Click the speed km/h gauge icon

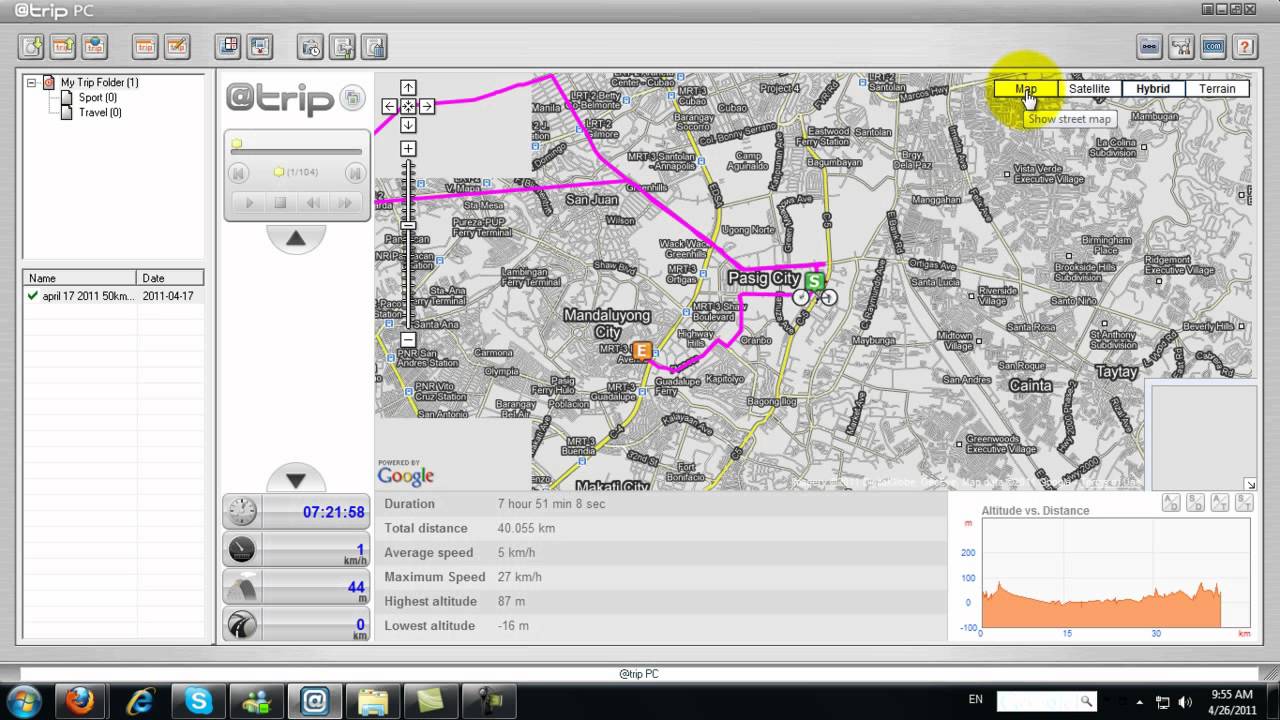[242, 549]
